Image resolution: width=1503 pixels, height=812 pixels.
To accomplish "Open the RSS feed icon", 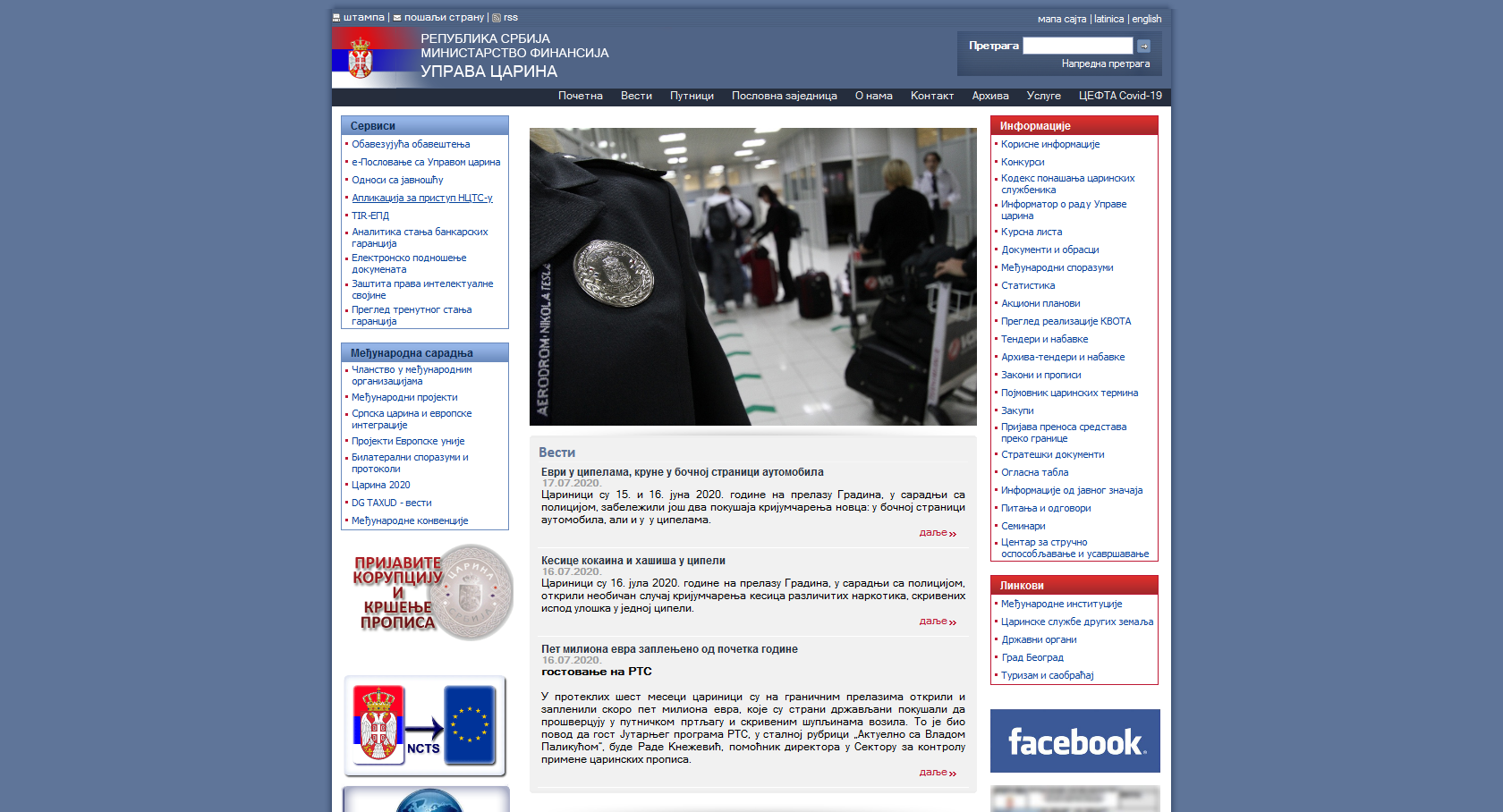I will point(497,18).
